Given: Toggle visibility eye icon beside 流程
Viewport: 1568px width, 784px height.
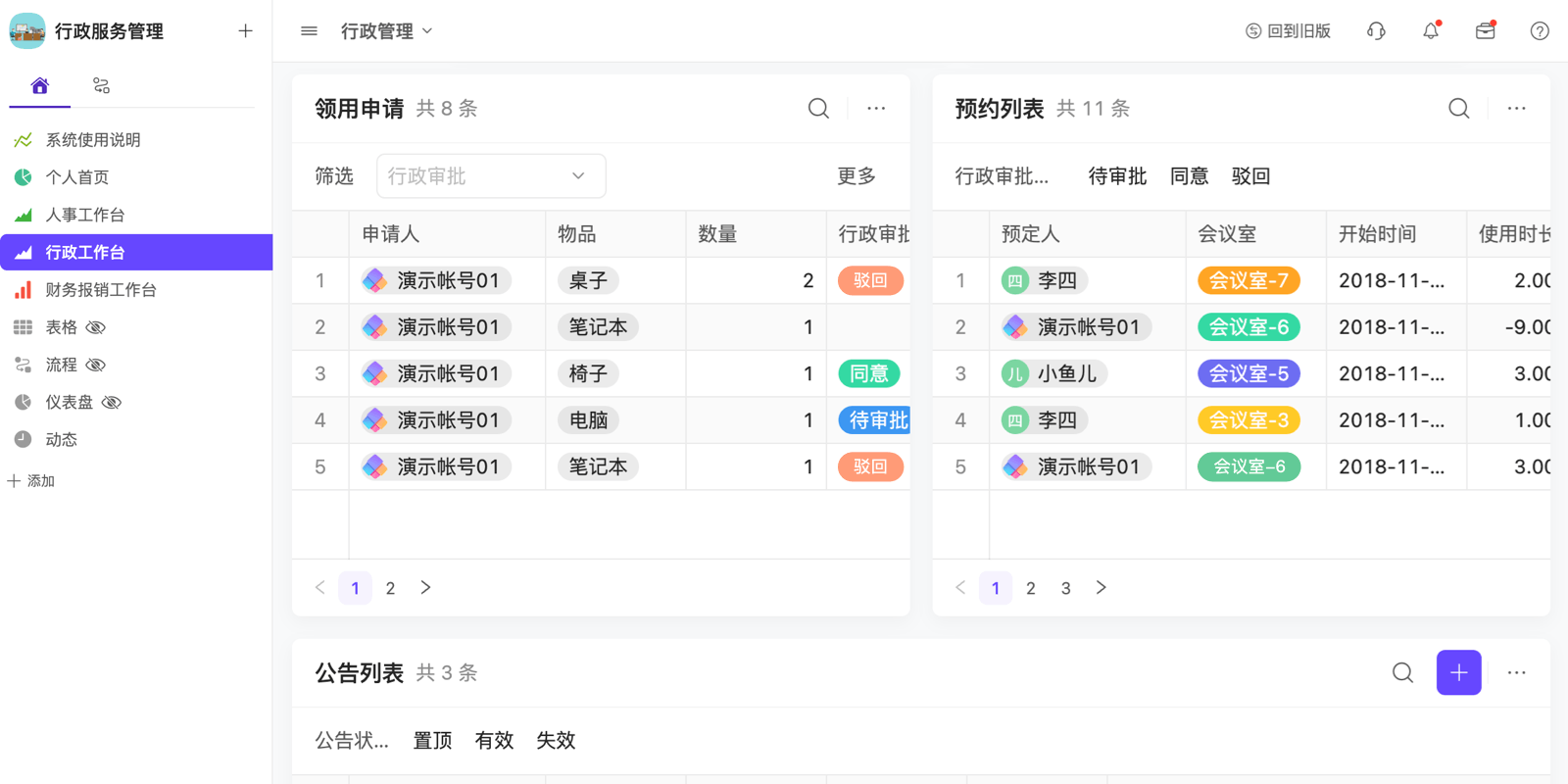Looking at the screenshot, I should [x=96, y=365].
